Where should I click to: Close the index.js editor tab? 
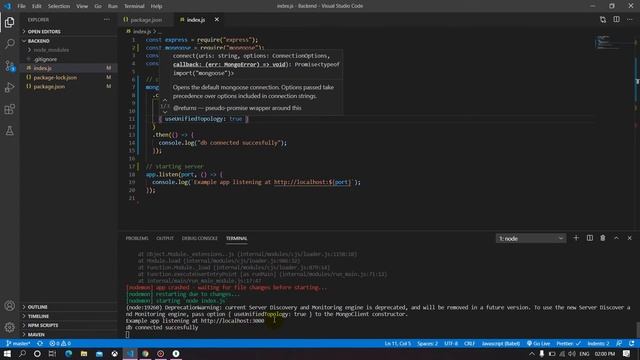(x=217, y=20)
